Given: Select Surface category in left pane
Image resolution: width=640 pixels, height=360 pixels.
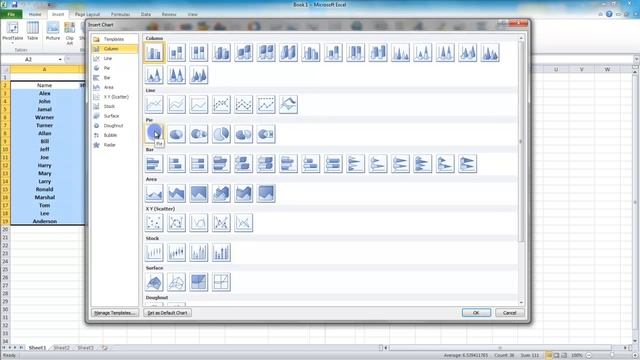Looking at the screenshot, I should pyautogui.click(x=115, y=116).
